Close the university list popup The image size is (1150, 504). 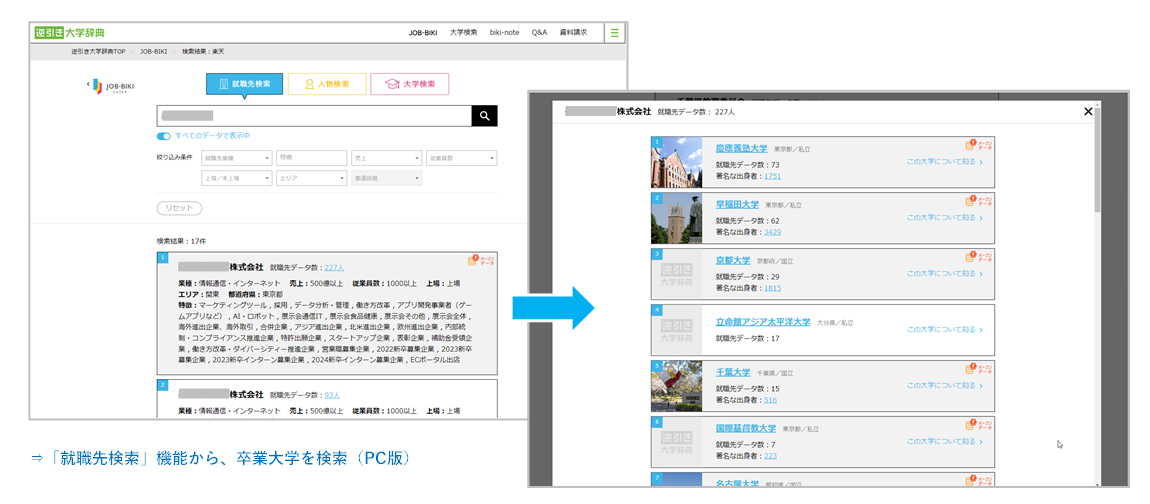tap(1088, 112)
